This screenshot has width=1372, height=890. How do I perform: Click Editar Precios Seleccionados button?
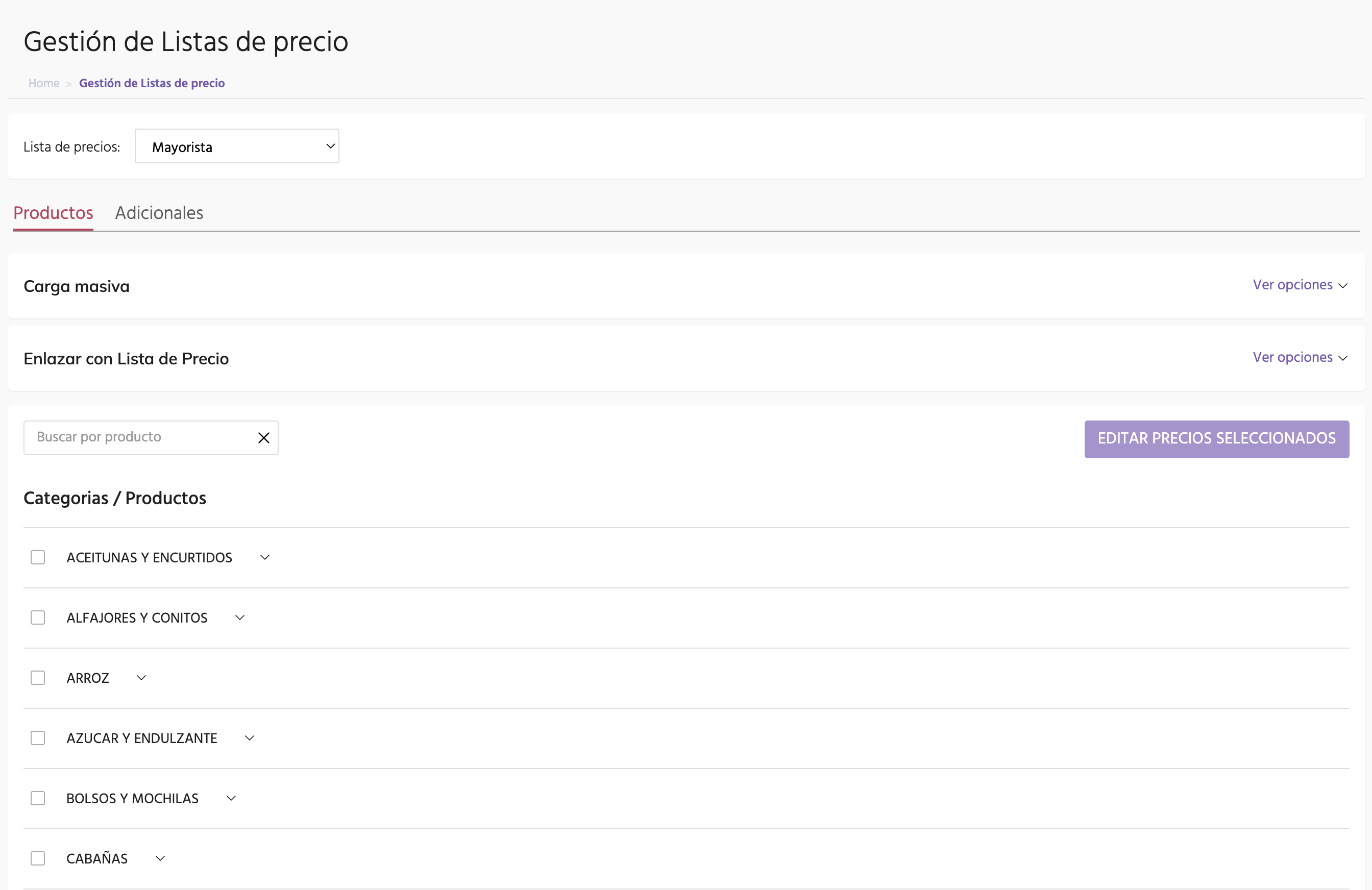click(1216, 439)
